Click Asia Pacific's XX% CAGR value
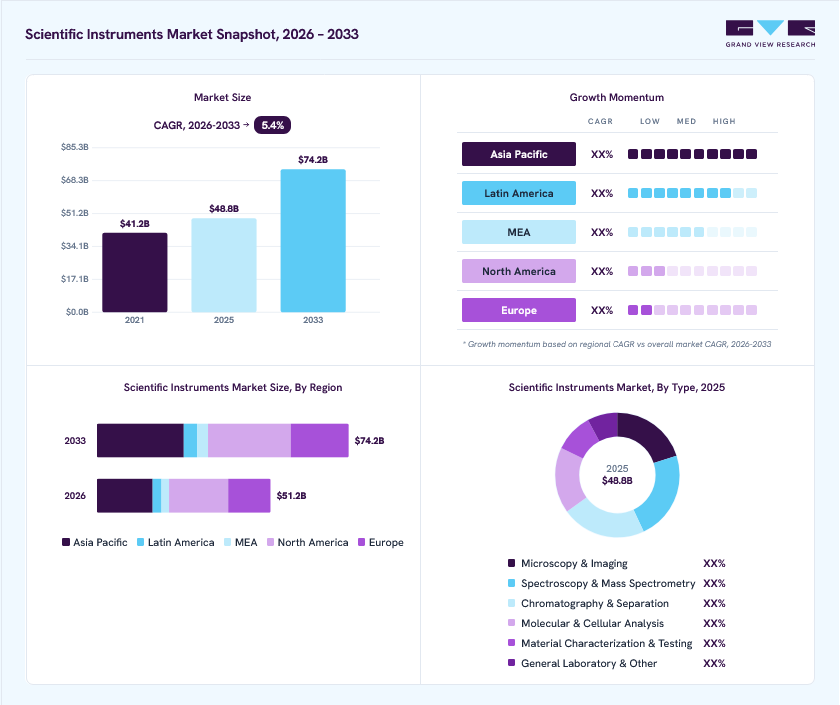 [x=602, y=154]
